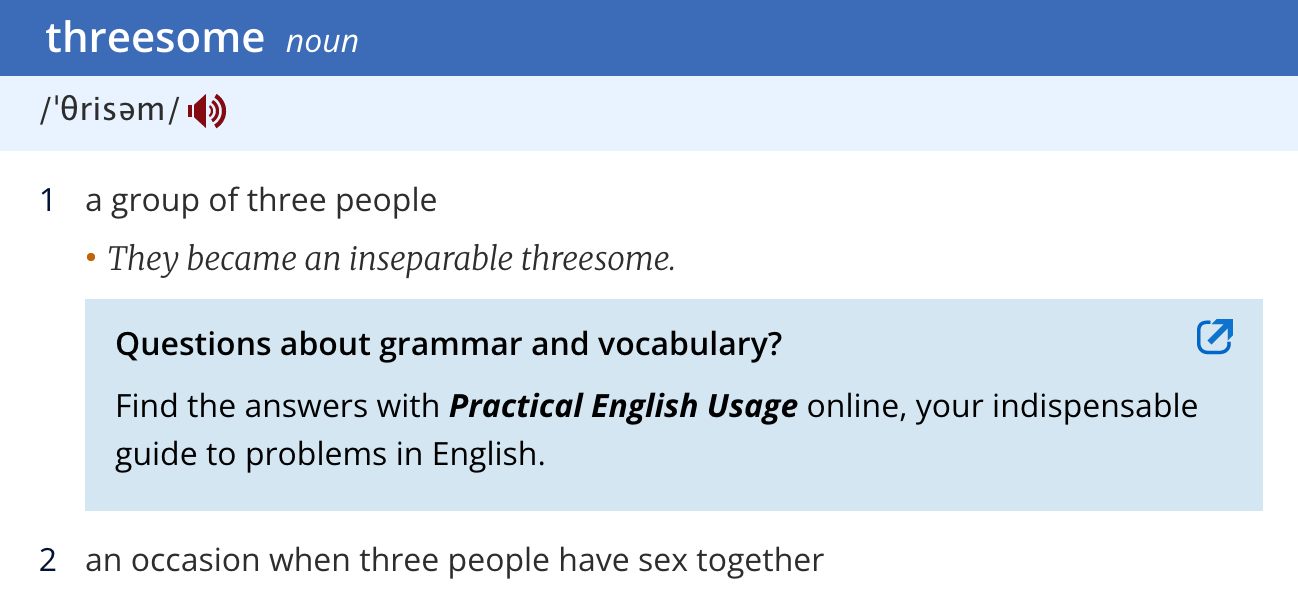The image size is (1298, 614).
Task: Select sense number 2
Action: (x=47, y=560)
